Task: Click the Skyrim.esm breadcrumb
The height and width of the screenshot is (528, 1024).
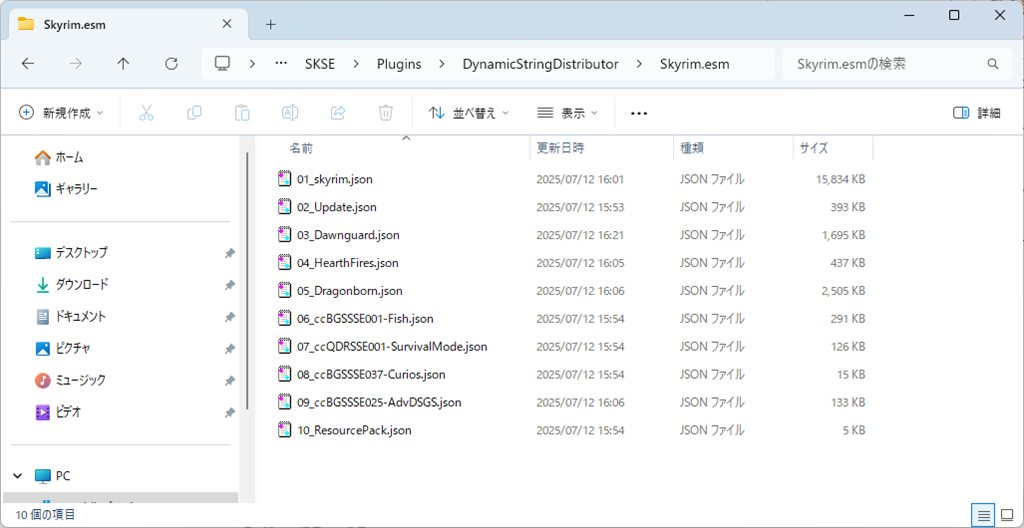Action: (x=694, y=64)
